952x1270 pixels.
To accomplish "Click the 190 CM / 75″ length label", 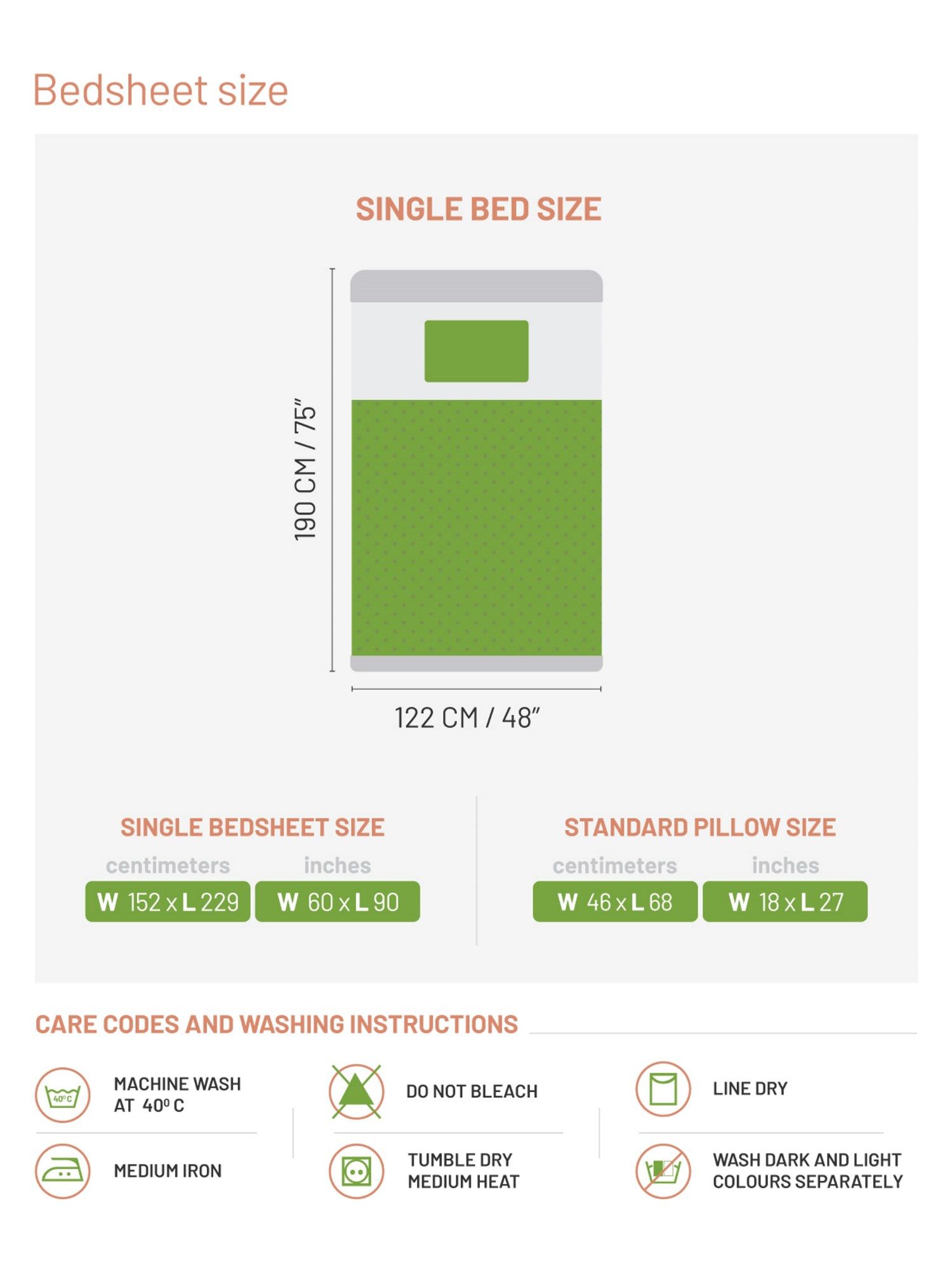I will click(x=306, y=470).
